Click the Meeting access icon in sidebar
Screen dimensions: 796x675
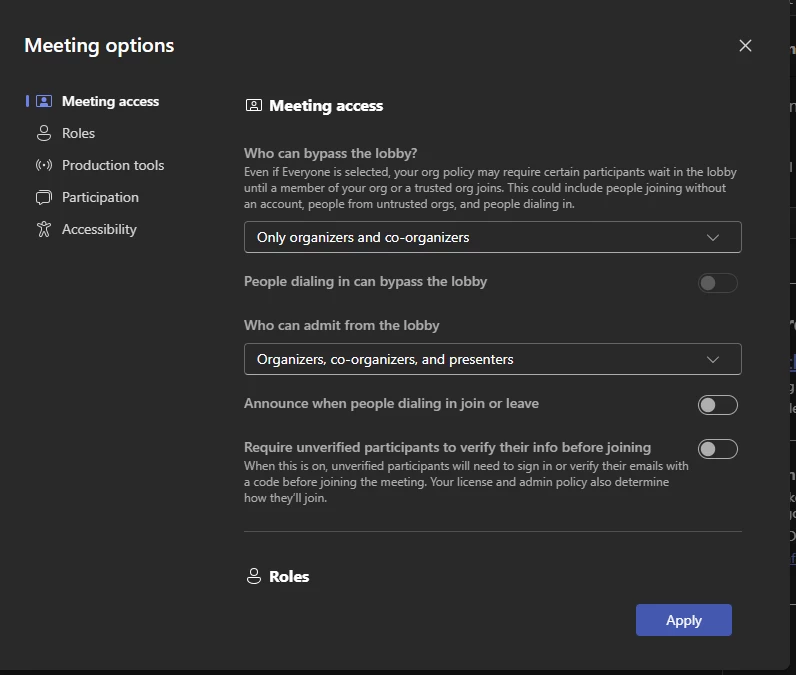coord(43,101)
